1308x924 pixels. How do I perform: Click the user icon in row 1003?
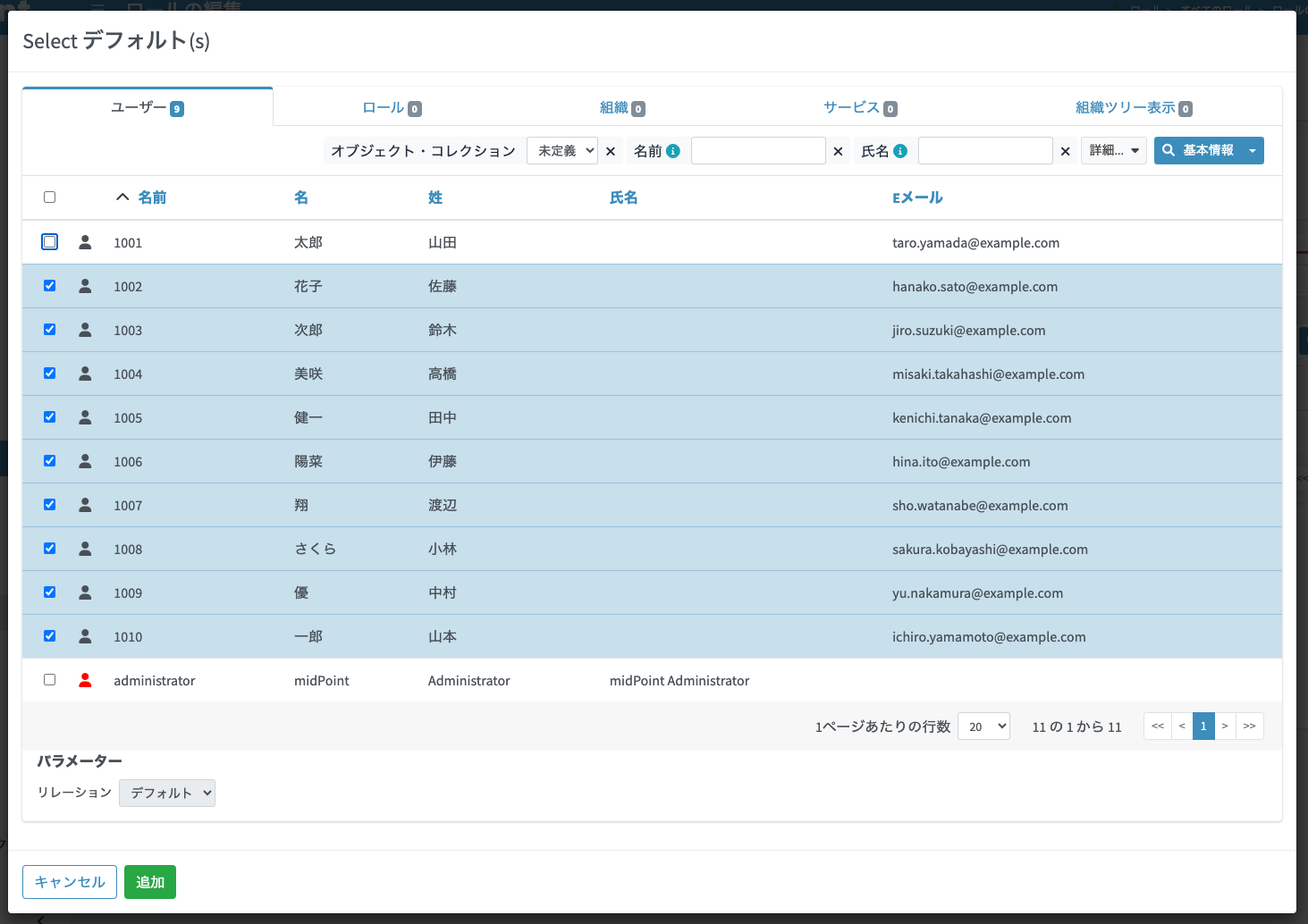point(85,330)
